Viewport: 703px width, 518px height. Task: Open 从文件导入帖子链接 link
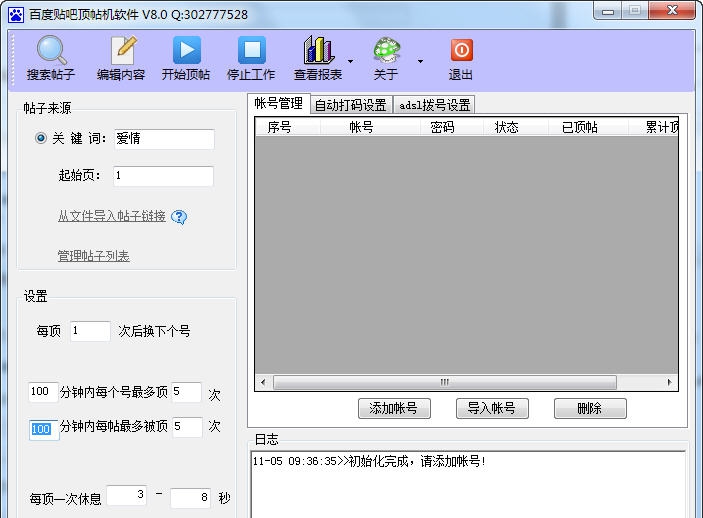coord(111,217)
